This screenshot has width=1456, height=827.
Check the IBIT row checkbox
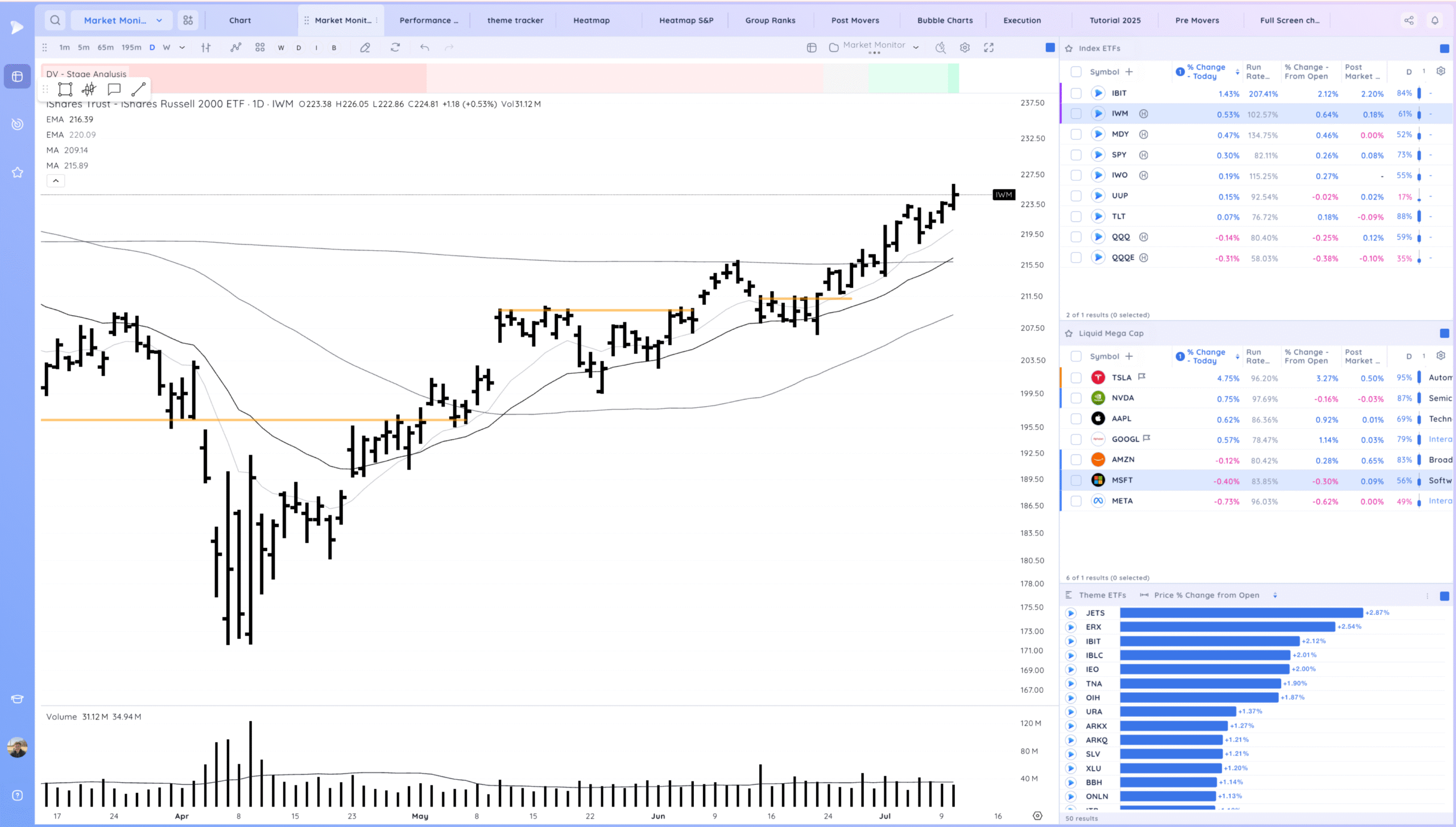(1076, 93)
